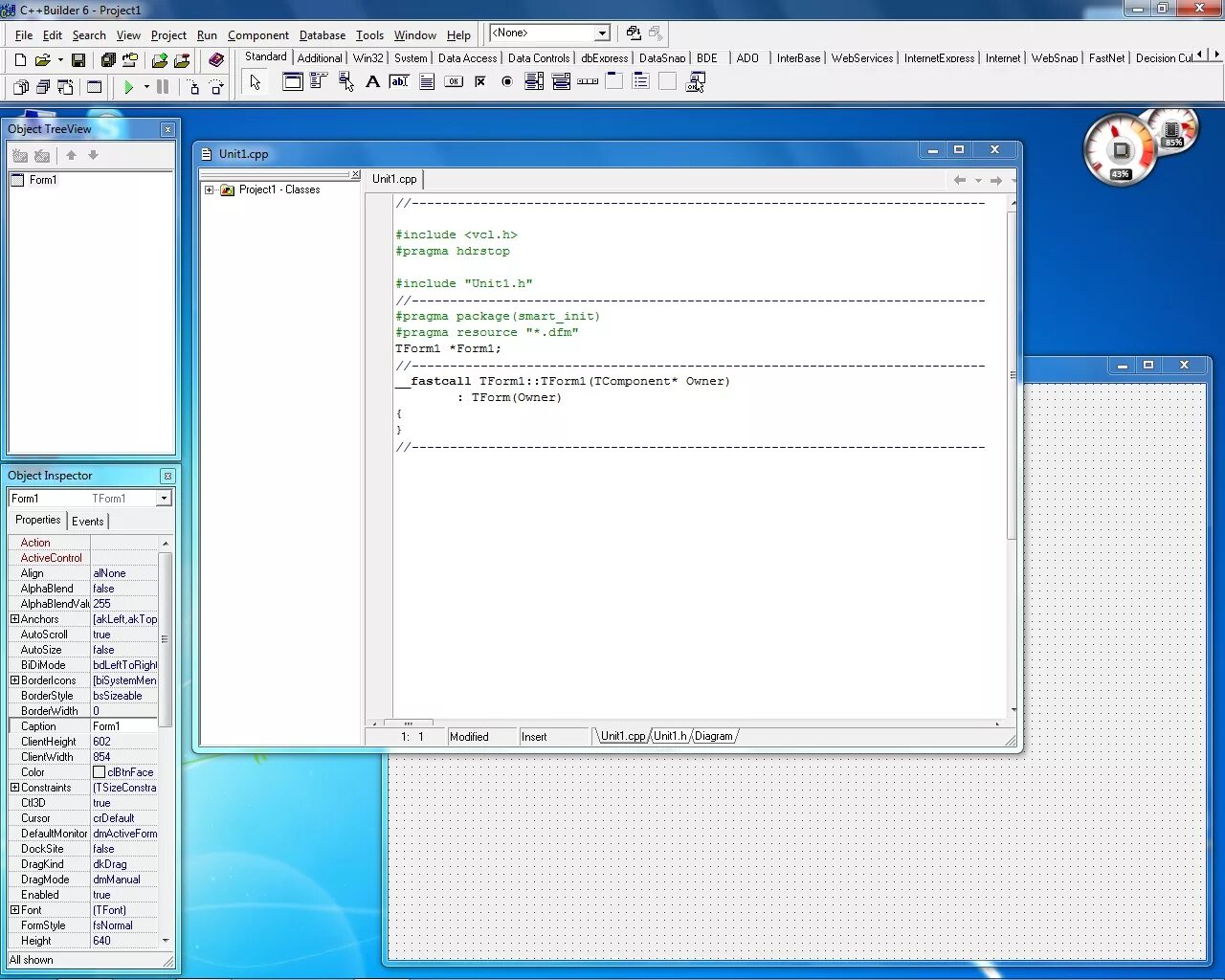Click the Toggle Form/Unit icon
This screenshot has width=1225, height=980.
coord(65,87)
